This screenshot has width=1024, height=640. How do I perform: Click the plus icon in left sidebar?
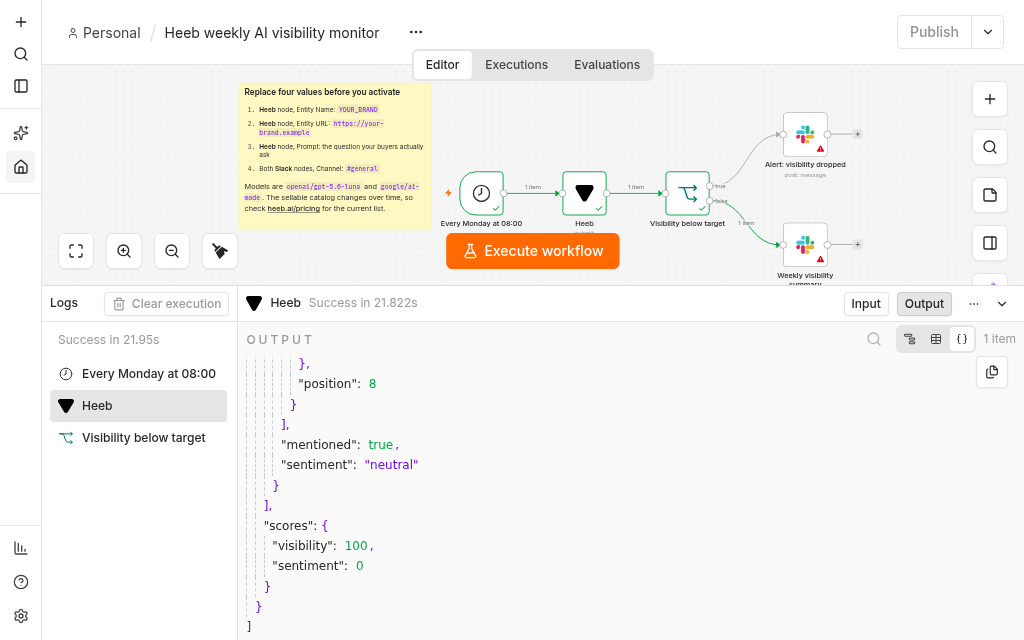pyautogui.click(x=21, y=22)
